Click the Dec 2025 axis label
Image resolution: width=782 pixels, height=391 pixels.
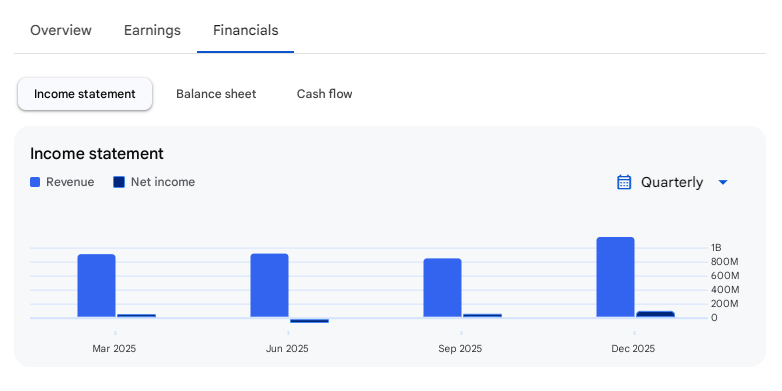click(x=633, y=349)
